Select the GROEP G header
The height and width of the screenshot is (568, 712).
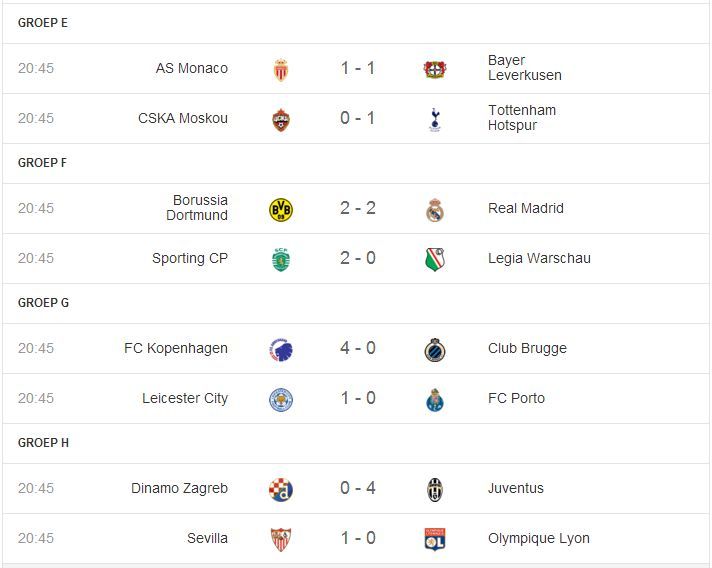43,303
